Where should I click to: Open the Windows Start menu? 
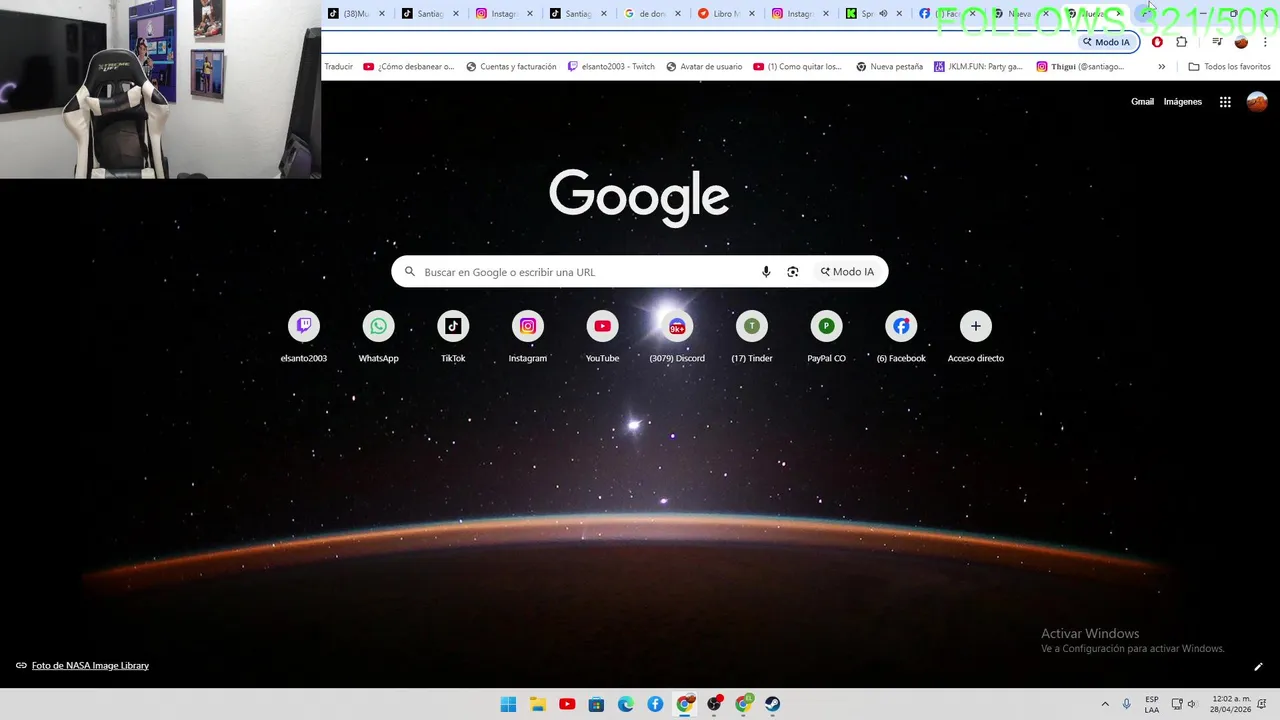pyautogui.click(x=508, y=704)
